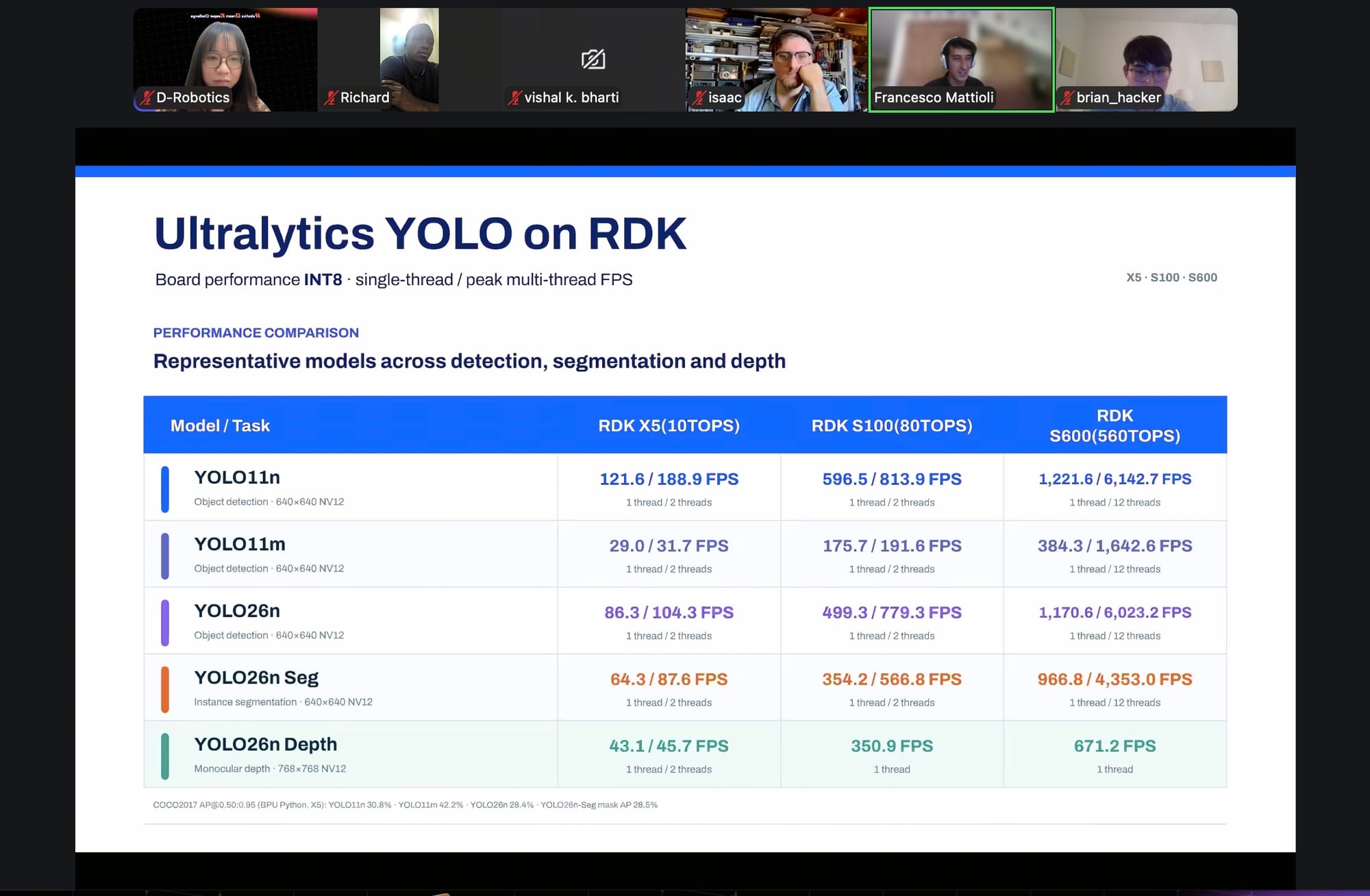Image resolution: width=1370 pixels, height=896 pixels.
Task: Select Francesco Mattioli's active speaker video
Action: pos(961,60)
